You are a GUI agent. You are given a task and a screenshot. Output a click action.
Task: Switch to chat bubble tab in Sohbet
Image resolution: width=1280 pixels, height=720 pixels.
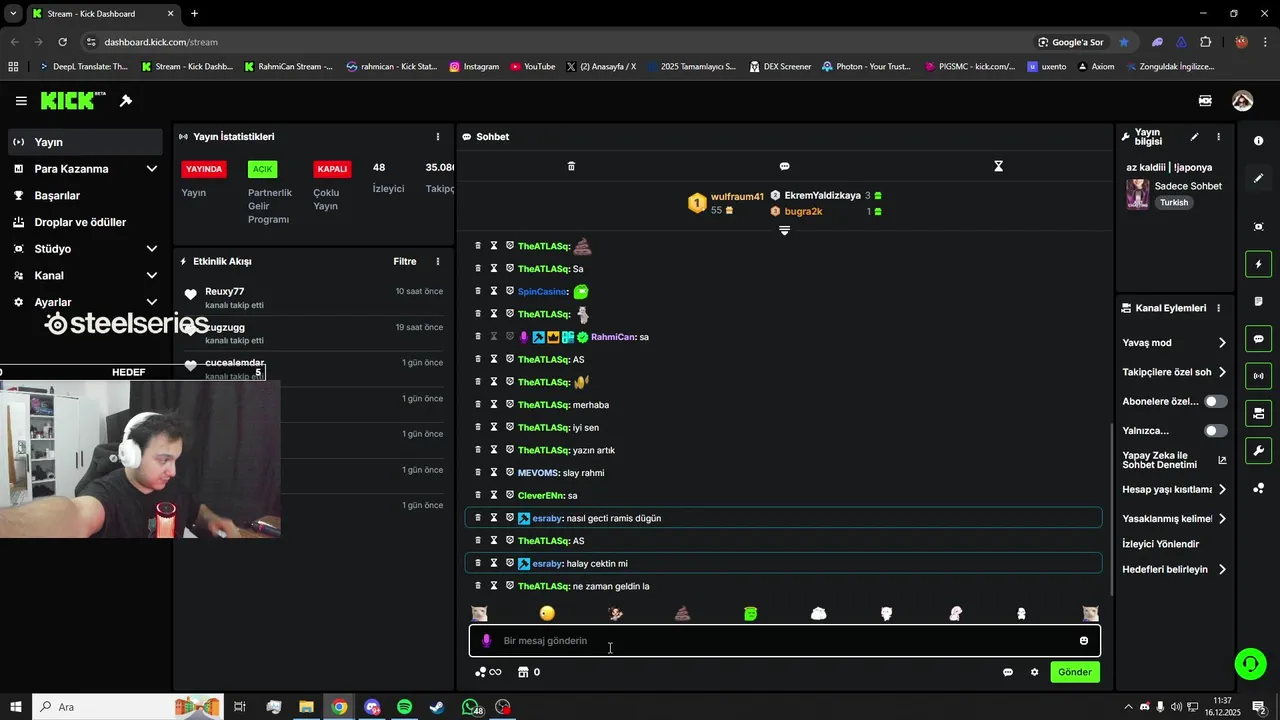tap(784, 166)
